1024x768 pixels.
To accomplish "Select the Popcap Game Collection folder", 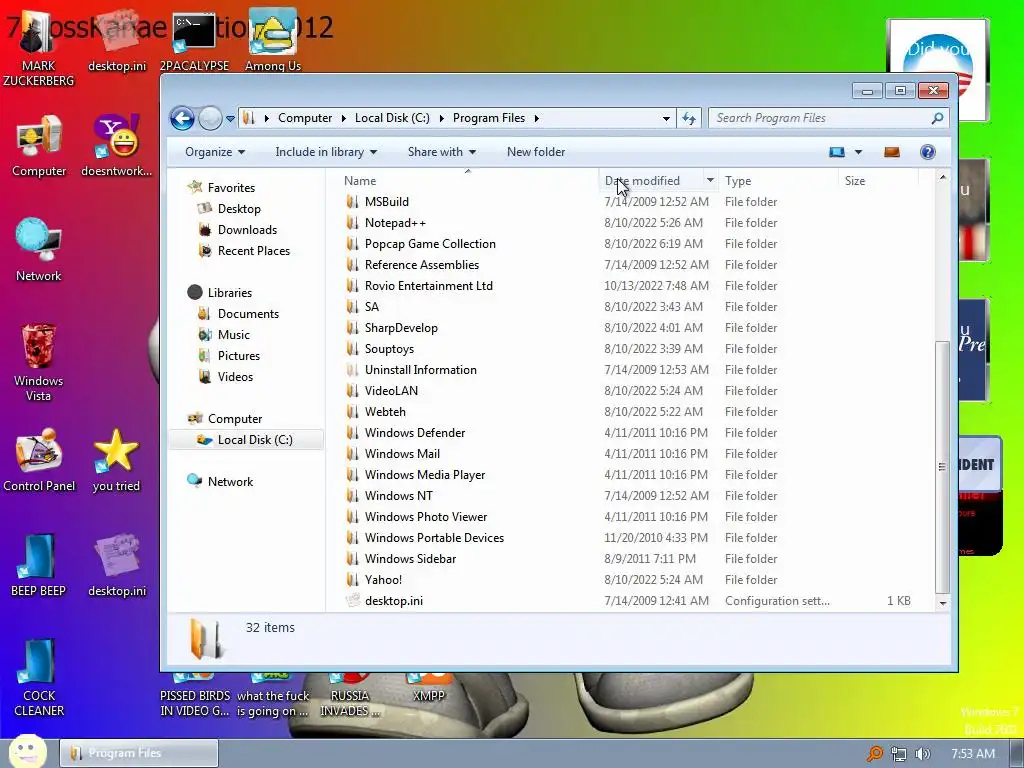I will click(x=430, y=244).
